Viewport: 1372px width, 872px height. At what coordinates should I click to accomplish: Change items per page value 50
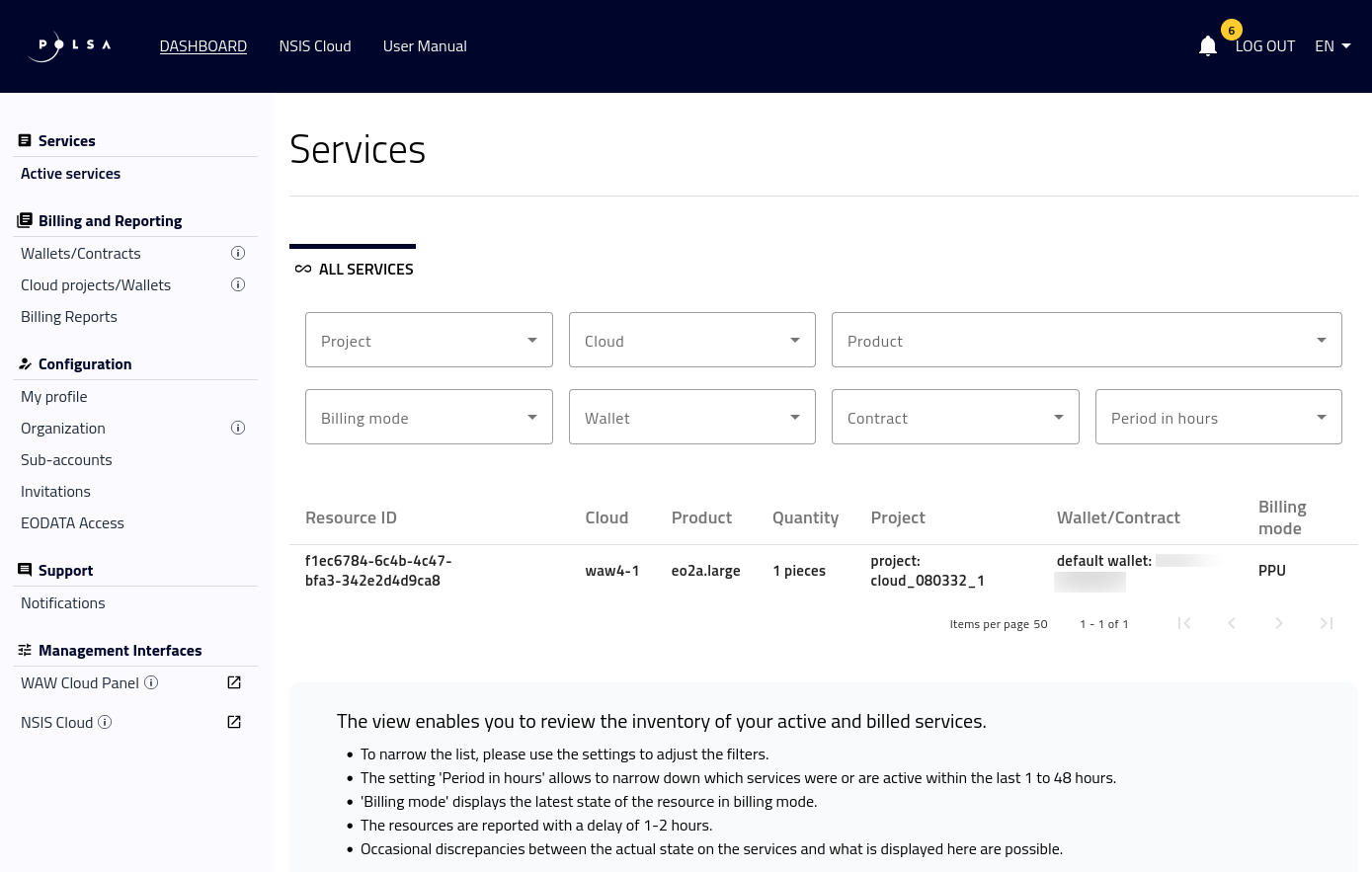coord(1039,624)
